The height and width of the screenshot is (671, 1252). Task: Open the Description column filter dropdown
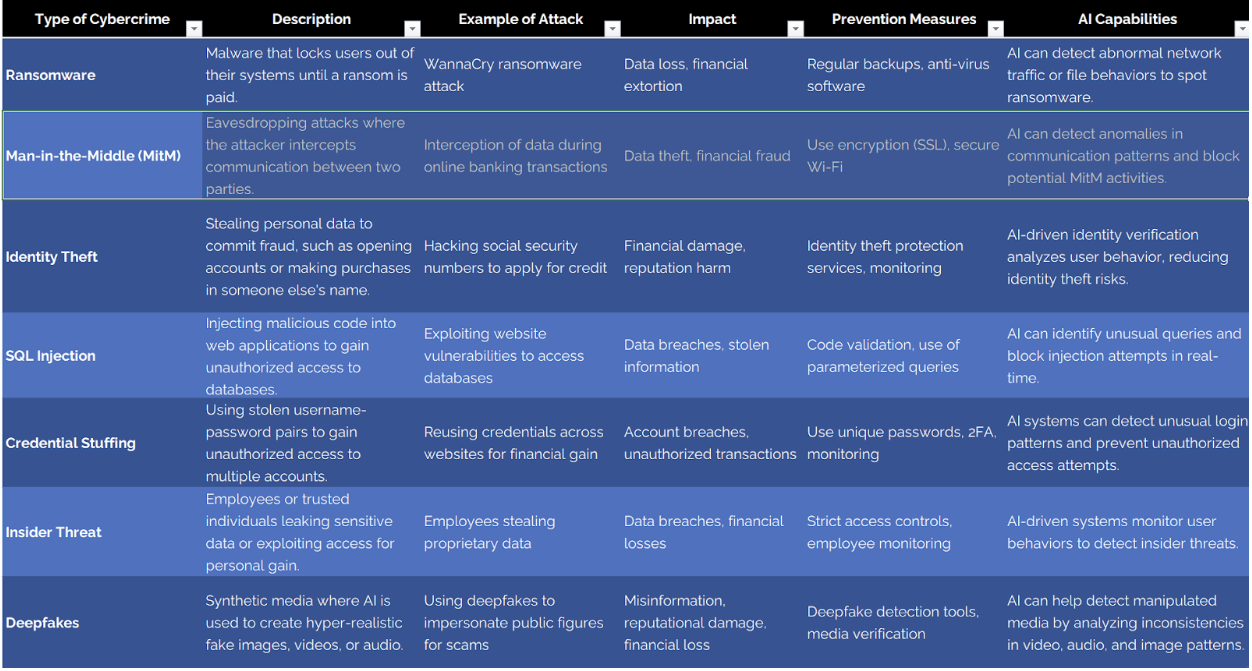pyautogui.click(x=411, y=29)
